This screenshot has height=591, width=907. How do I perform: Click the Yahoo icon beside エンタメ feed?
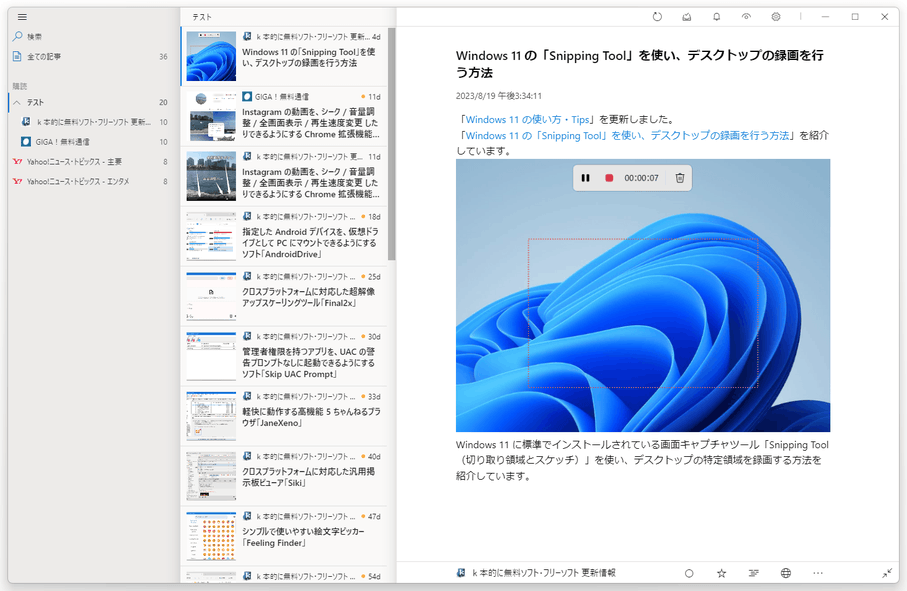point(17,182)
